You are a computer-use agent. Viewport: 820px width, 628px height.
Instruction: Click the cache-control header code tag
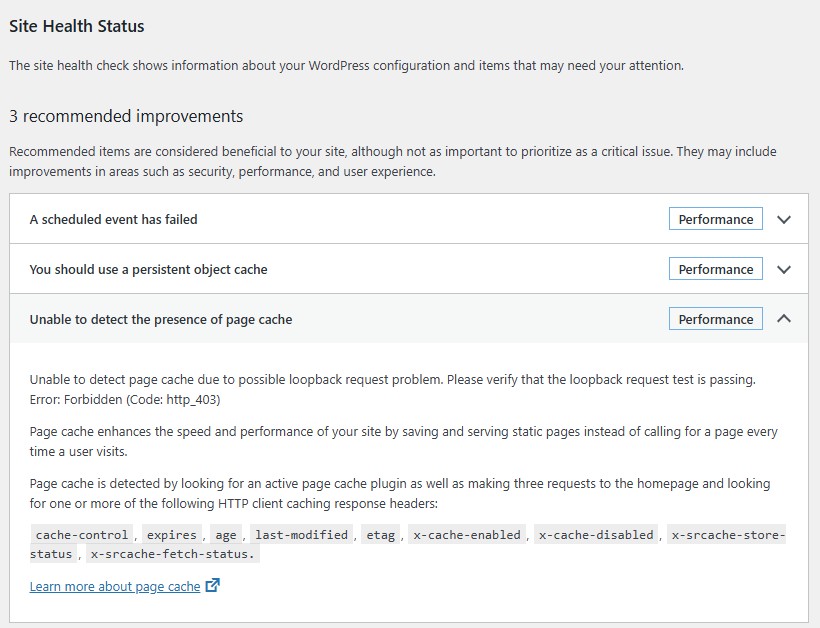pyautogui.click(x=82, y=535)
